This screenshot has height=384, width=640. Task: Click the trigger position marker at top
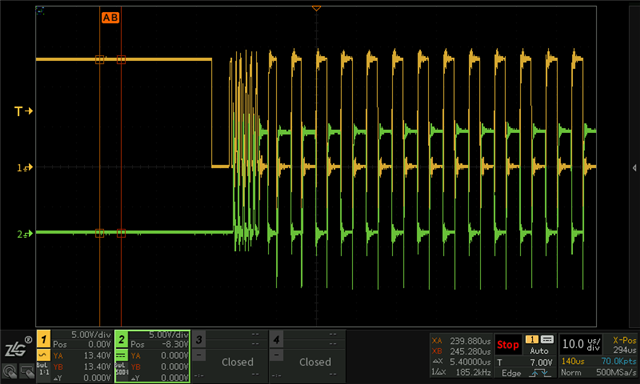[316, 8]
